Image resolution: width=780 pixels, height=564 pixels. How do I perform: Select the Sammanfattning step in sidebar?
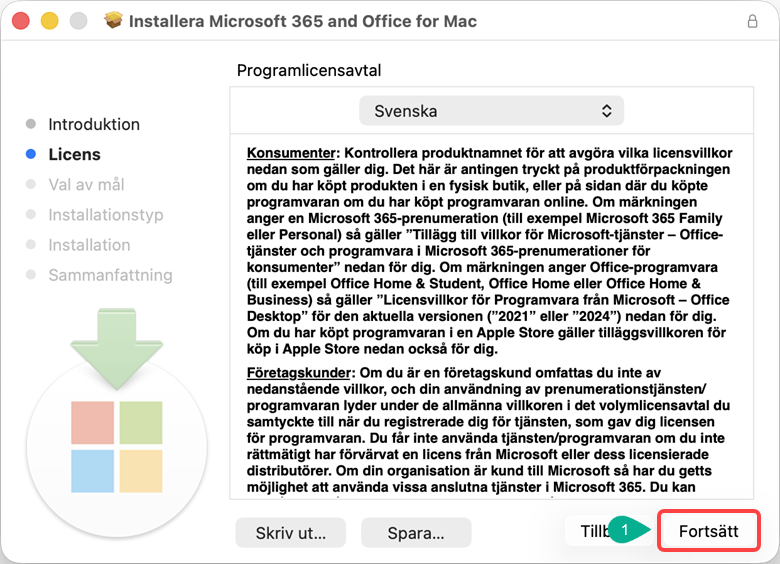point(110,275)
